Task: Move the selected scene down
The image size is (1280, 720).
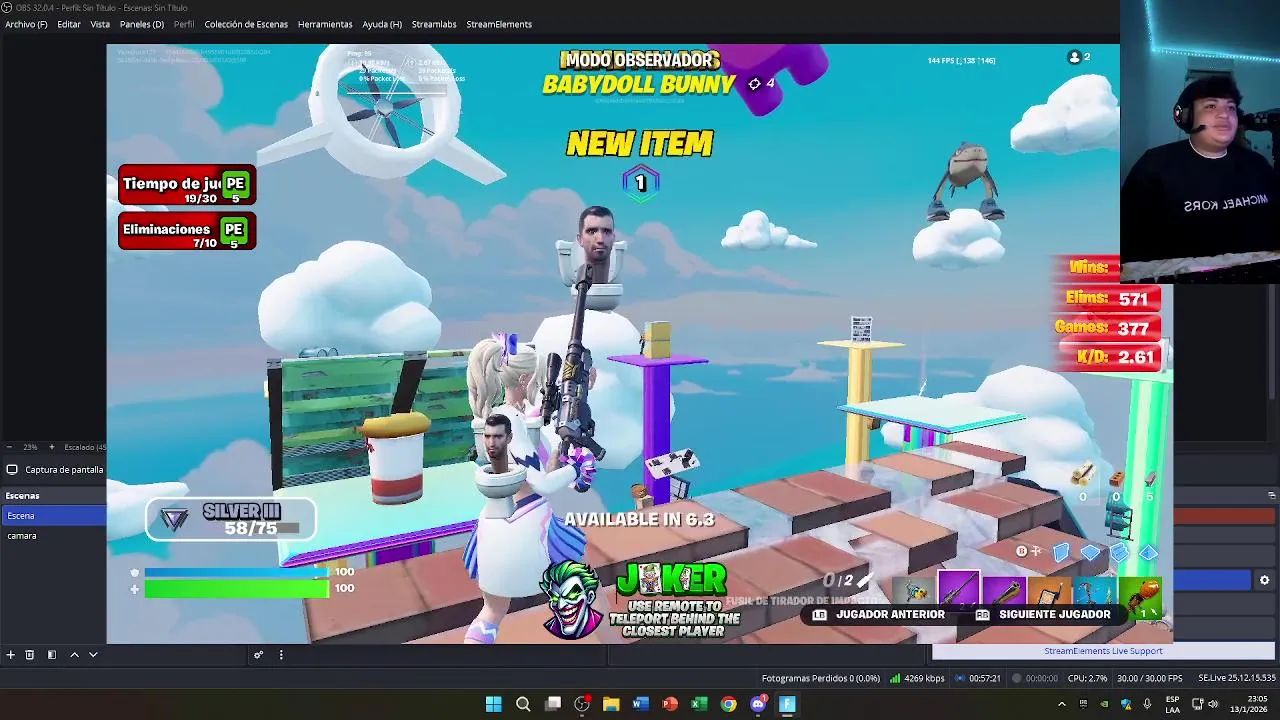Action: [x=93, y=654]
